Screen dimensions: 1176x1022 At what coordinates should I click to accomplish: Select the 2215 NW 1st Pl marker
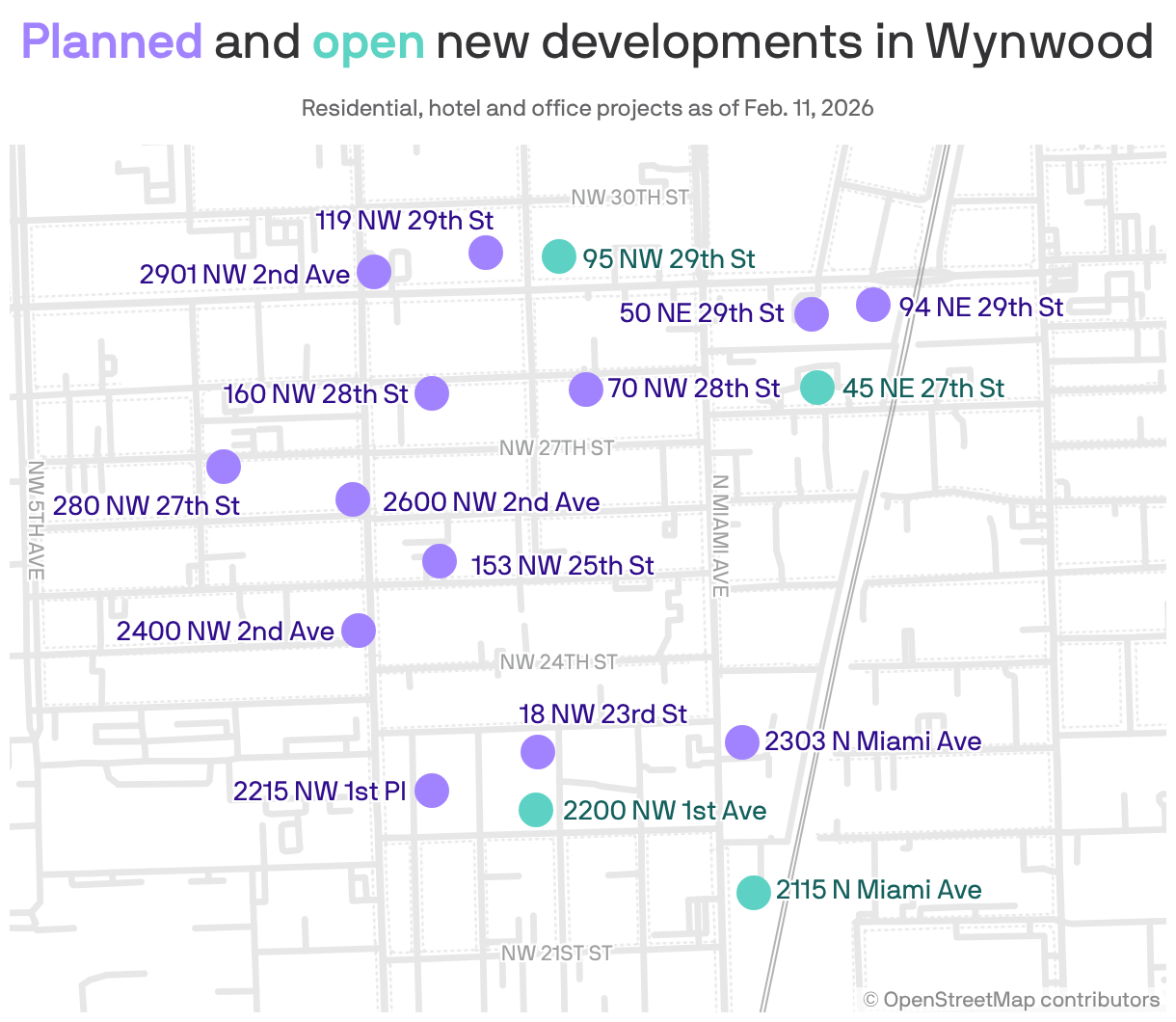431,790
